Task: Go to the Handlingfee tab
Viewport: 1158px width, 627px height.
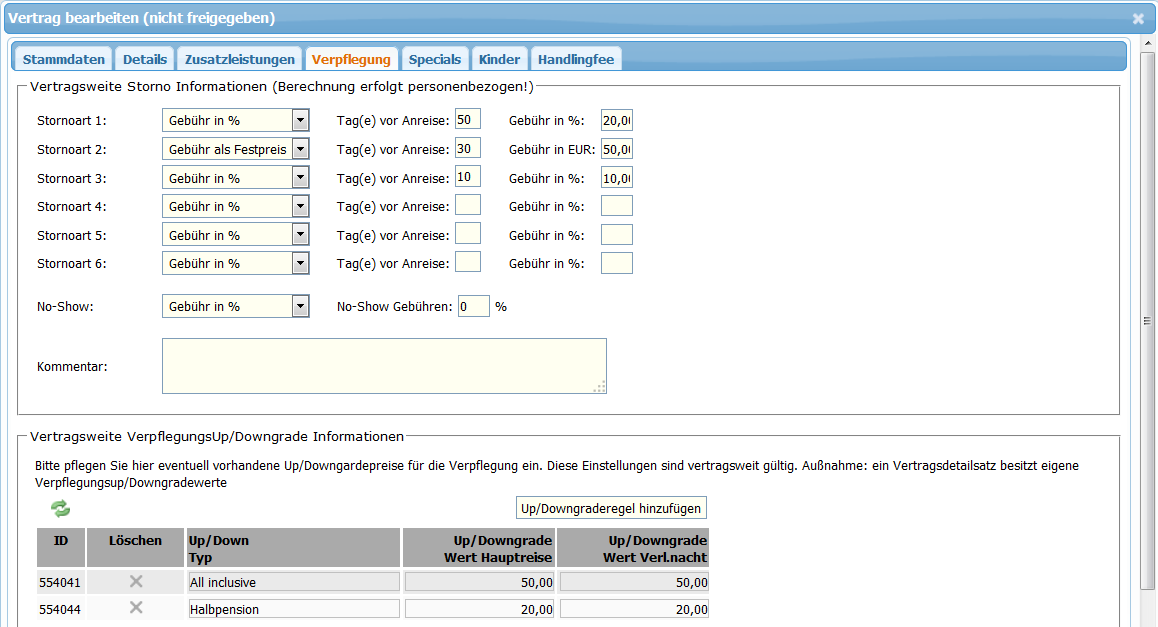Action: click(x=576, y=59)
